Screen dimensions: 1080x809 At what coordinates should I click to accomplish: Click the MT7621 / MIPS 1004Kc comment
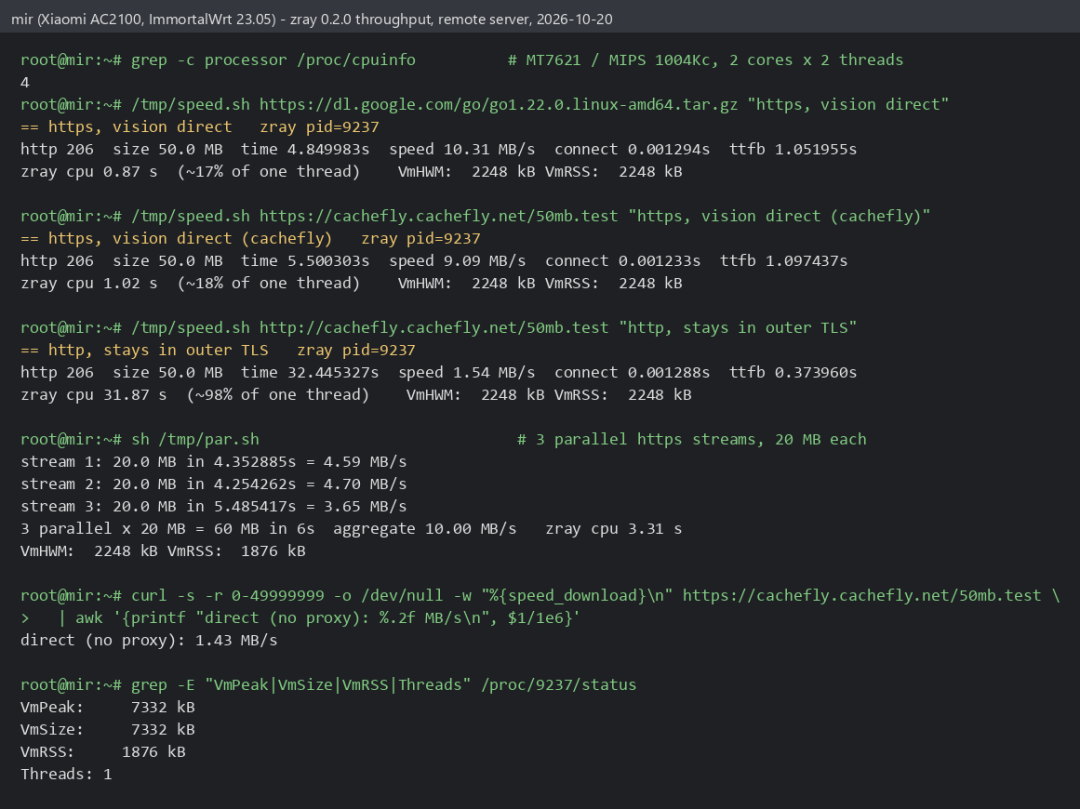click(x=705, y=60)
